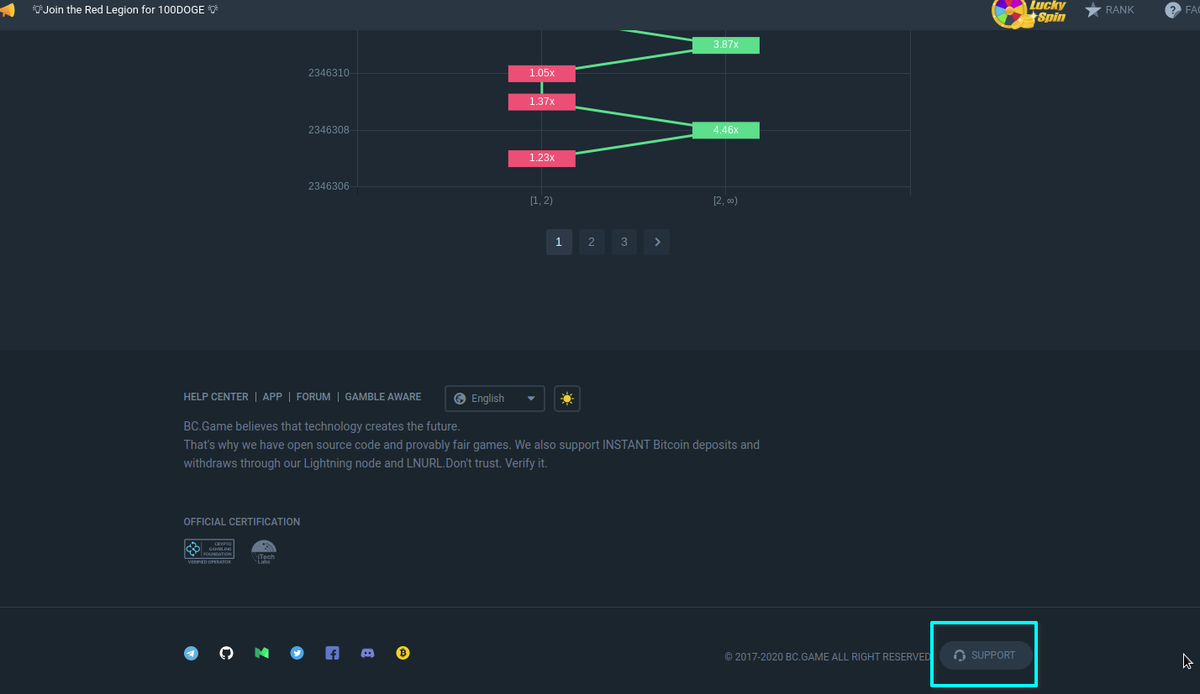Viewport: 1200px width, 694px height.
Task: Open the Lucky Spin wheel
Action: (x=1029, y=12)
